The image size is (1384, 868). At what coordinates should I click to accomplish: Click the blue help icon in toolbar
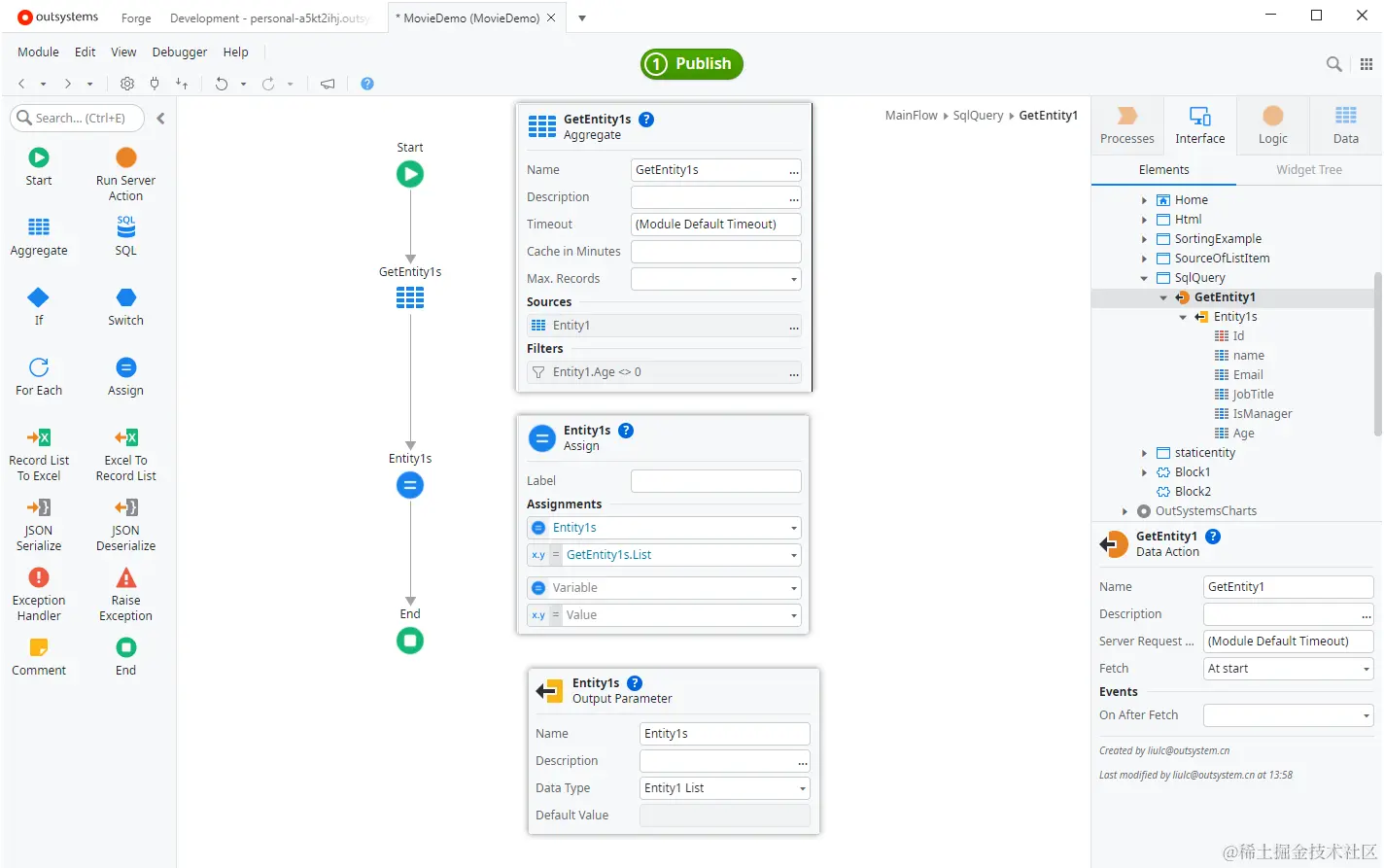tap(367, 84)
